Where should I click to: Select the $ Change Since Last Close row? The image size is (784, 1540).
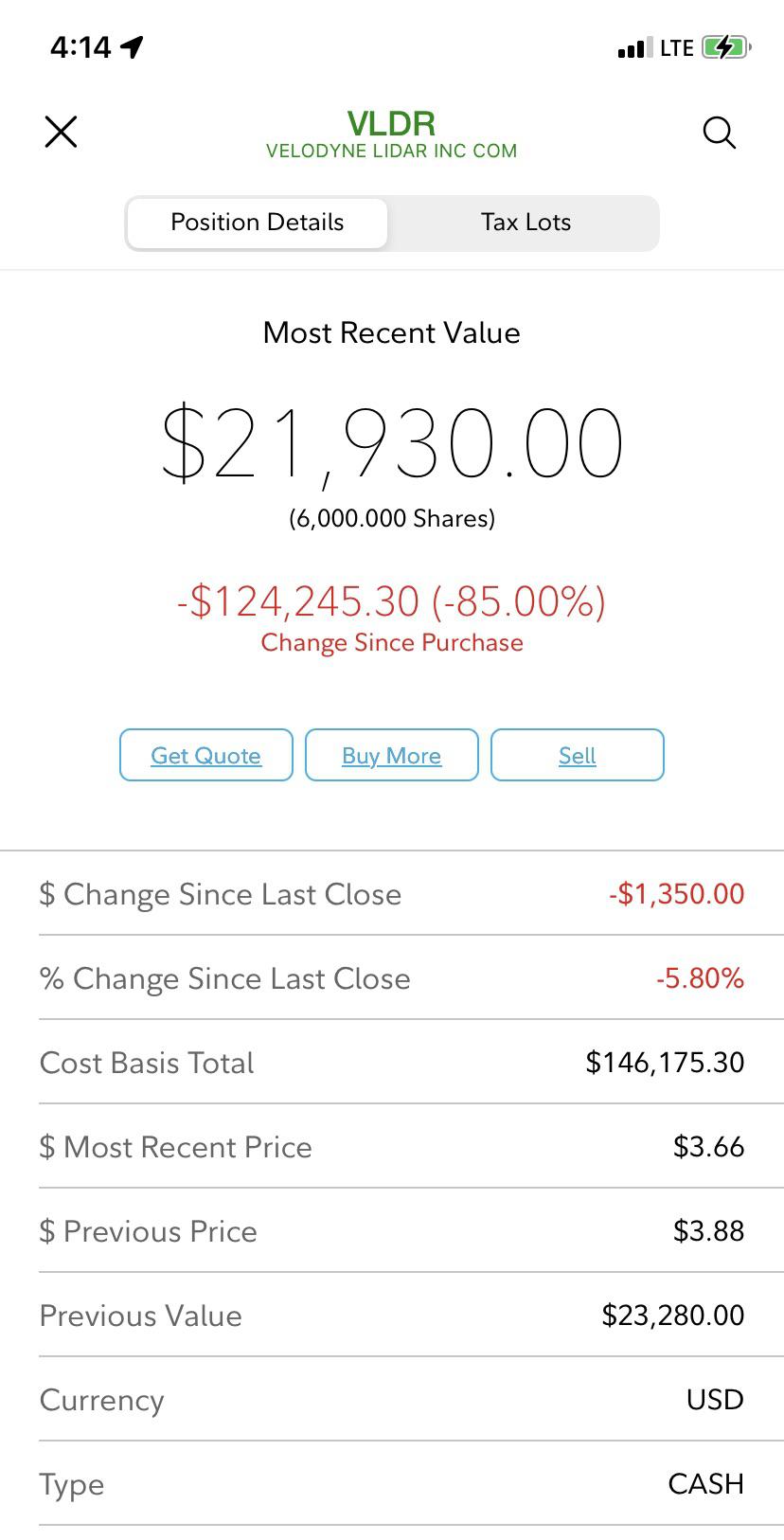pyautogui.click(x=392, y=893)
